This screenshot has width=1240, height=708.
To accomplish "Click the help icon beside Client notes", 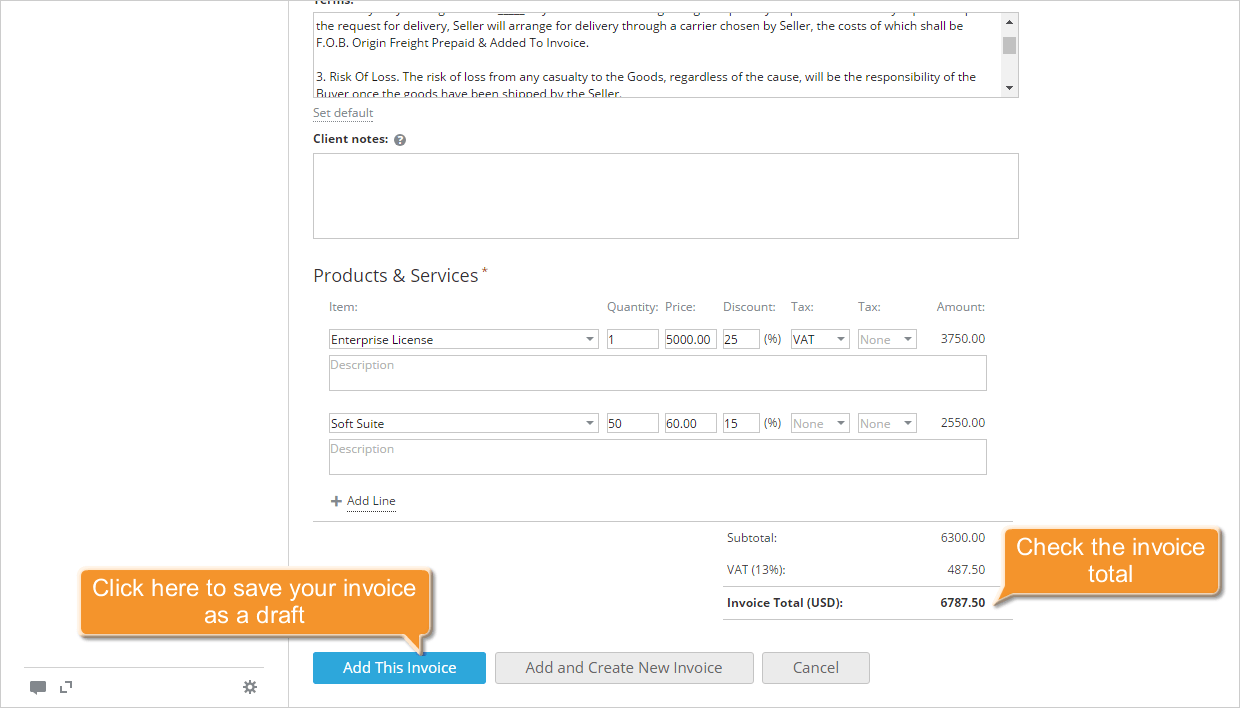I will pos(399,139).
